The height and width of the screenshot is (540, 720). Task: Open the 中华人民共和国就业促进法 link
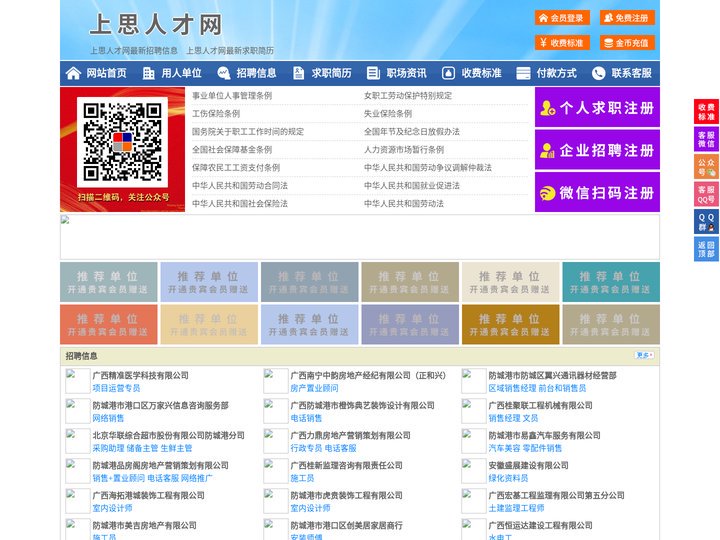(x=412, y=186)
